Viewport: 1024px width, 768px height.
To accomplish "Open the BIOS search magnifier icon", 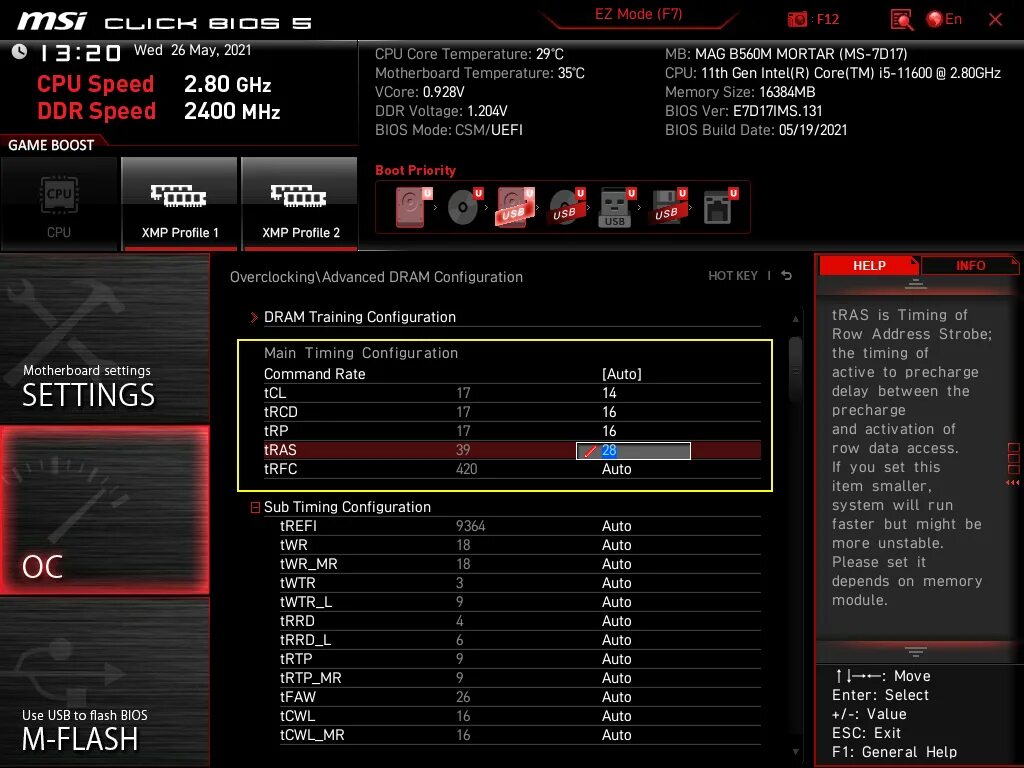I will coord(902,20).
